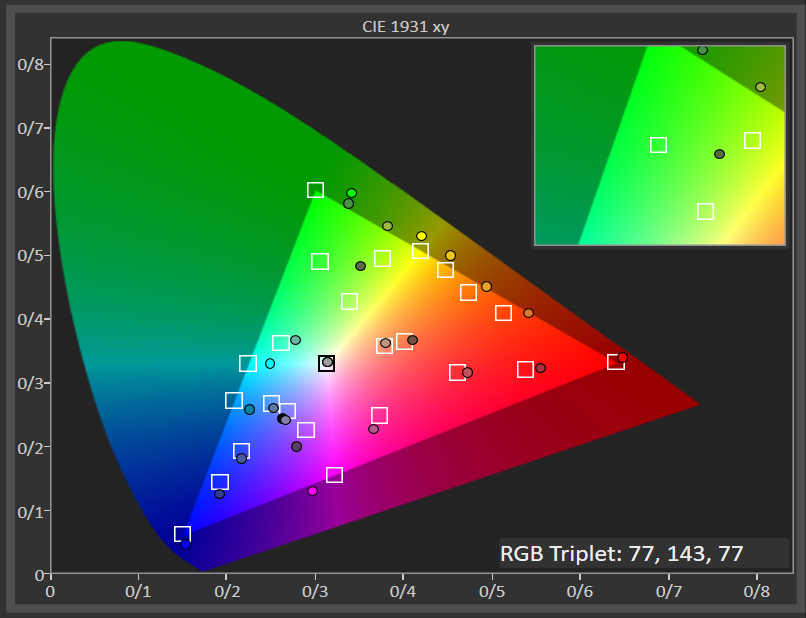Click the cyan secondary target square
The image size is (806, 618).
pyautogui.click(x=248, y=363)
